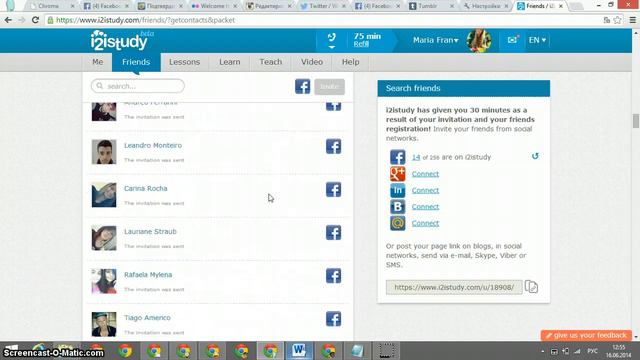Click Rafaela Mylena's avatar photo
The height and width of the screenshot is (360, 640).
pyautogui.click(x=104, y=281)
